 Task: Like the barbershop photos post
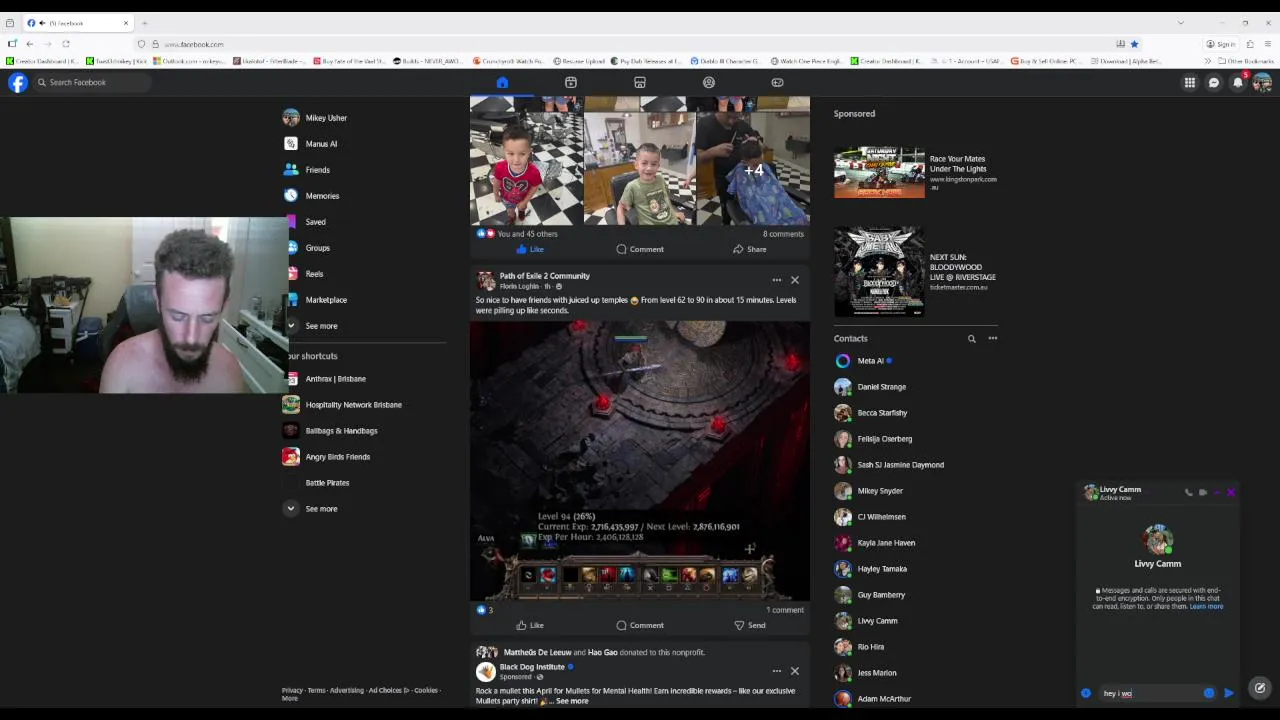click(530, 249)
